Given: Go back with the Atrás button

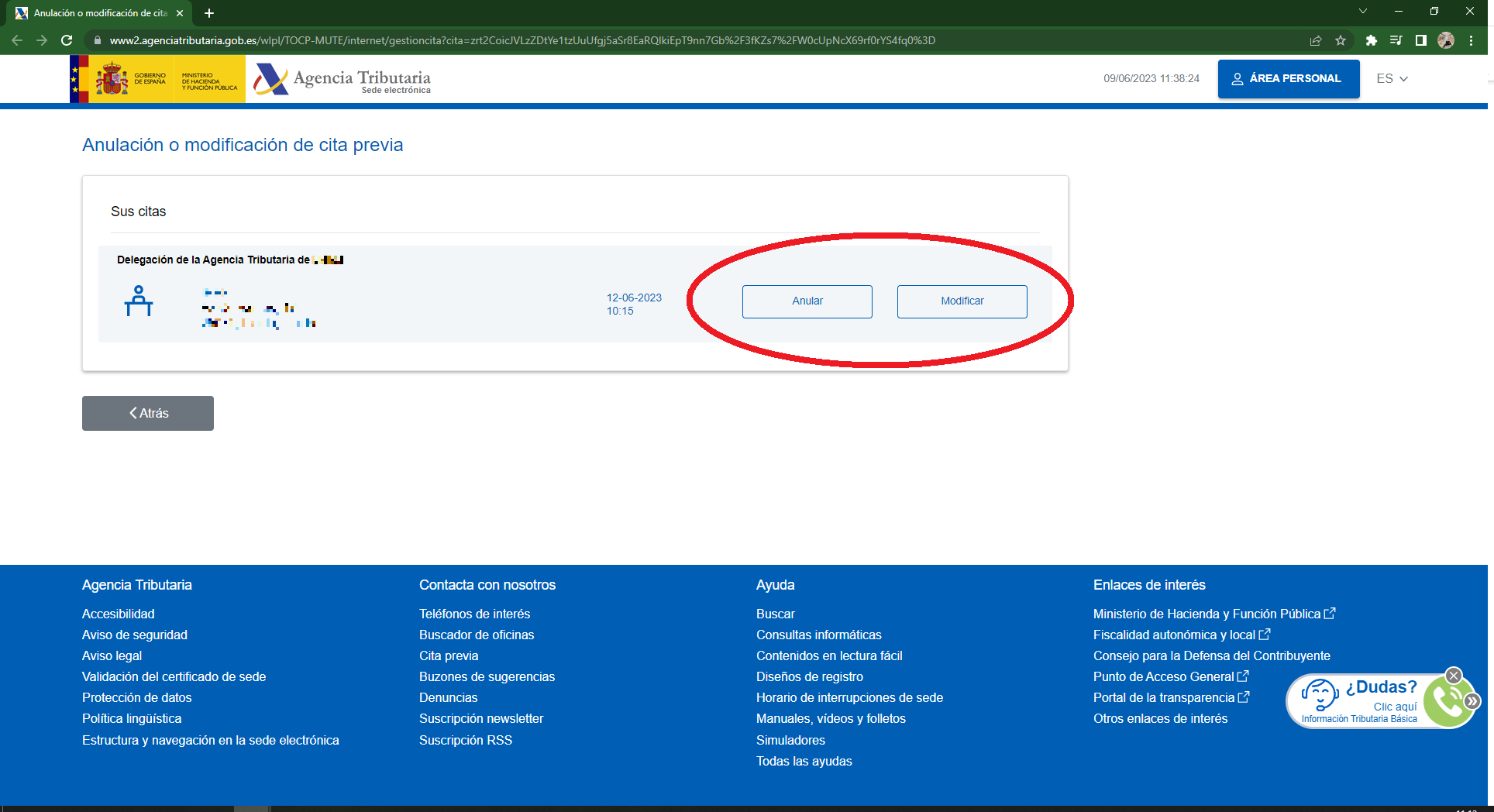Looking at the screenshot, I should click(x=148, y=413).
